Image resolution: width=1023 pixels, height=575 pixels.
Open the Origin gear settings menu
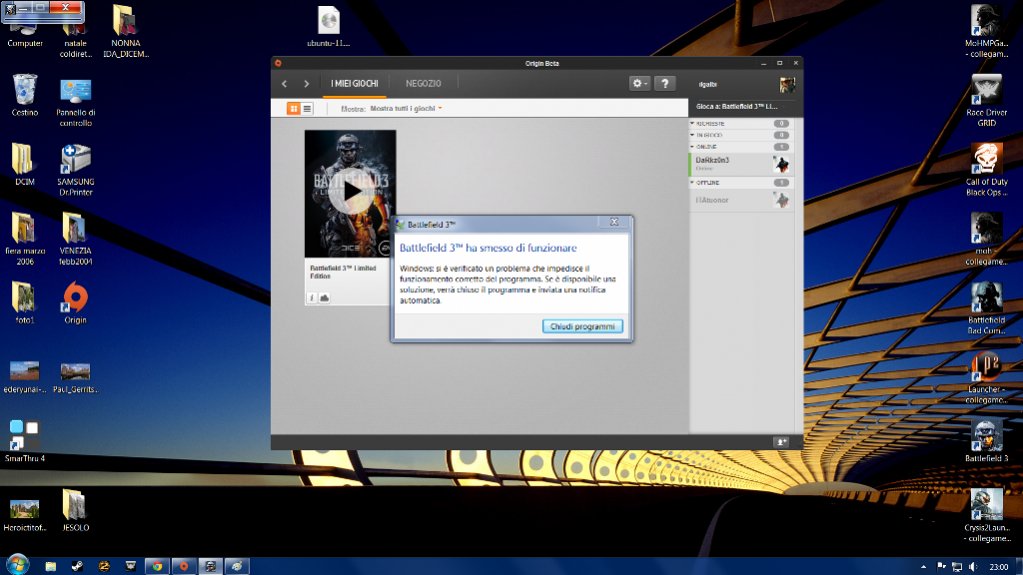tap(639, 84)
